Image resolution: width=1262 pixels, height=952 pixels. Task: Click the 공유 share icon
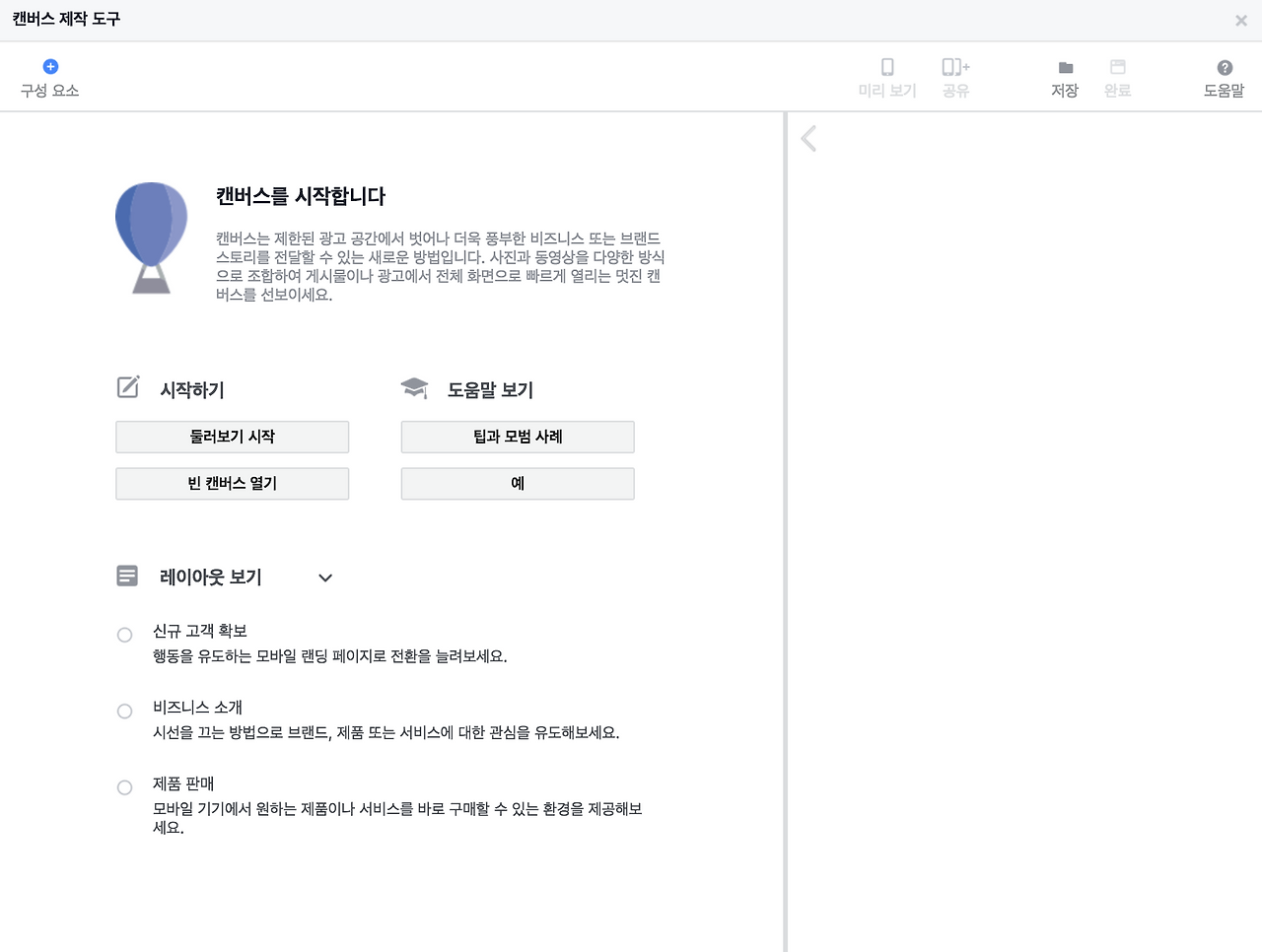953,67
